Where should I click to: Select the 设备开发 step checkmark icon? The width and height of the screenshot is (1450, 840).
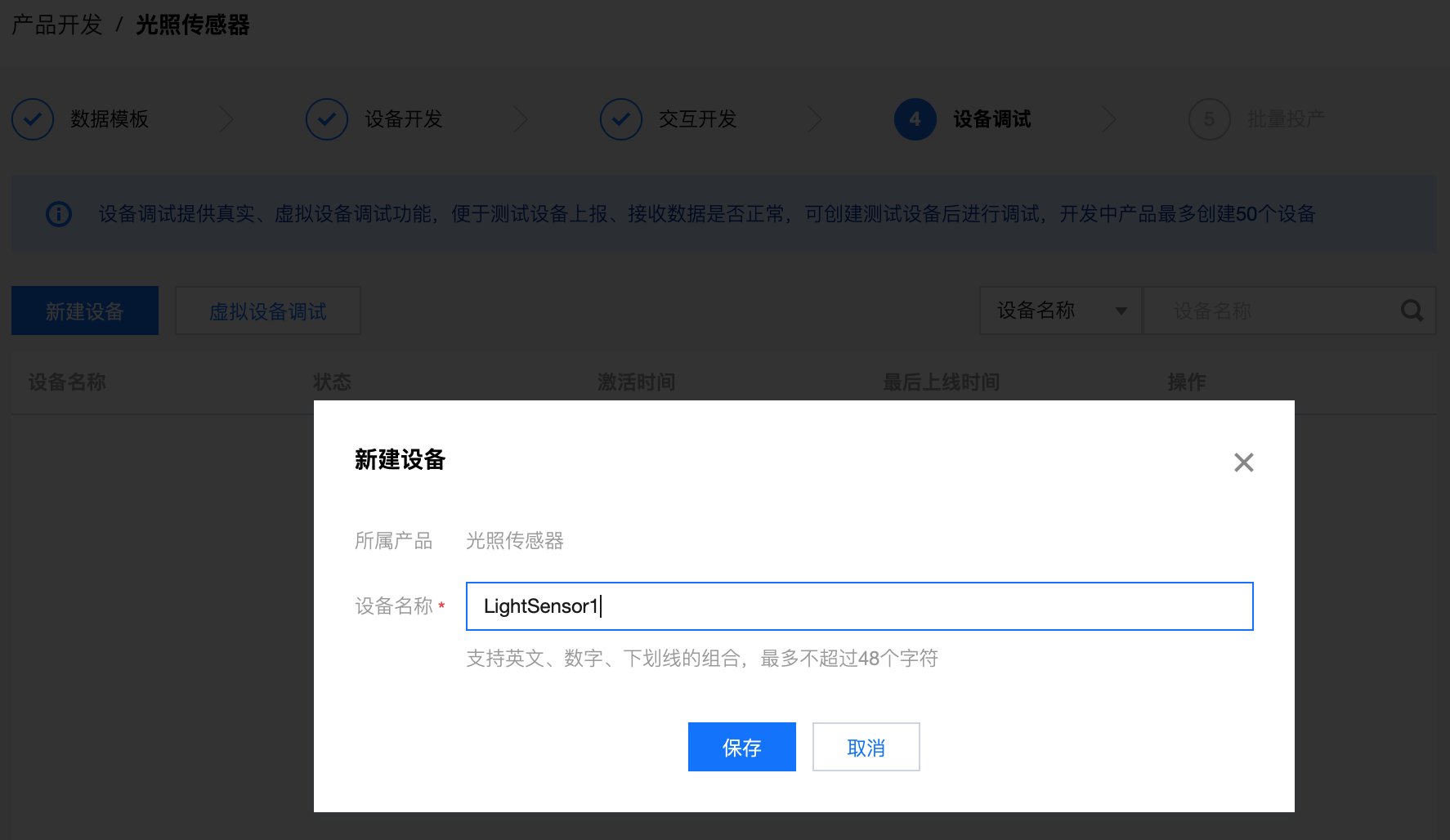[x=327, y=119]
